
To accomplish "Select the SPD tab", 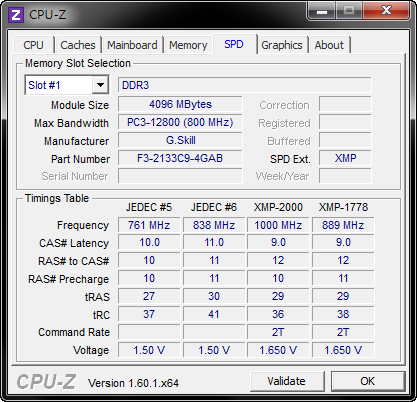I will 234,44.
